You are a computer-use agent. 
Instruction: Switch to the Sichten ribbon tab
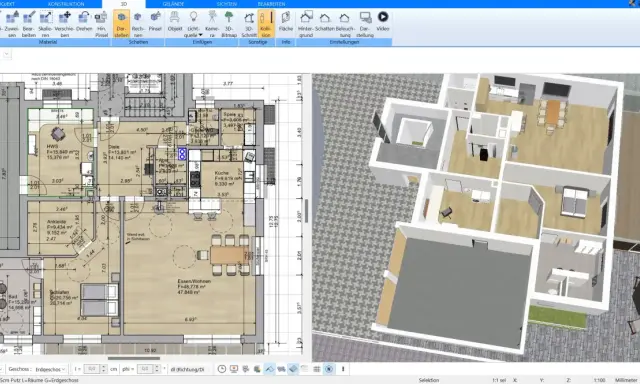tap(227, 4)
